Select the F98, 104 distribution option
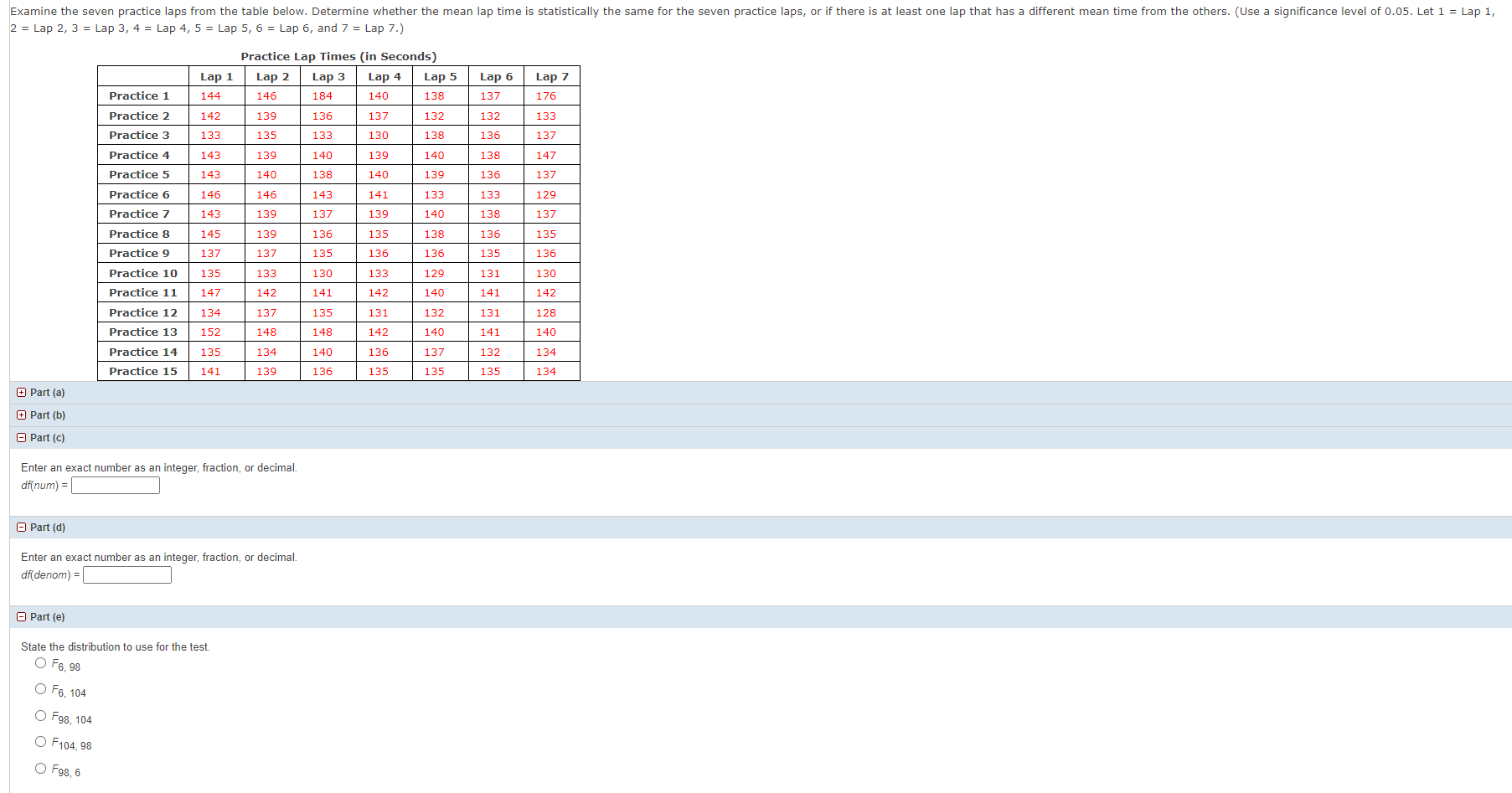1512x793 pixels. click(x=40, y=716)
